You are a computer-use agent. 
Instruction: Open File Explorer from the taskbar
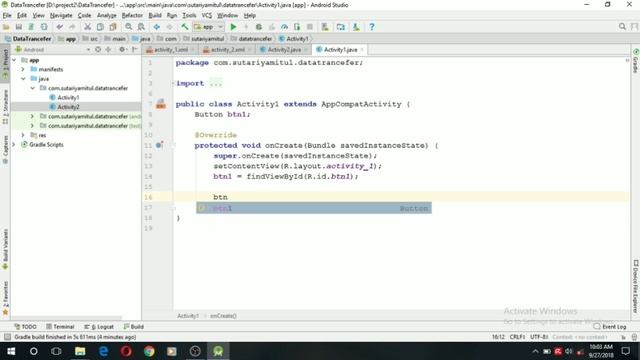80,351
